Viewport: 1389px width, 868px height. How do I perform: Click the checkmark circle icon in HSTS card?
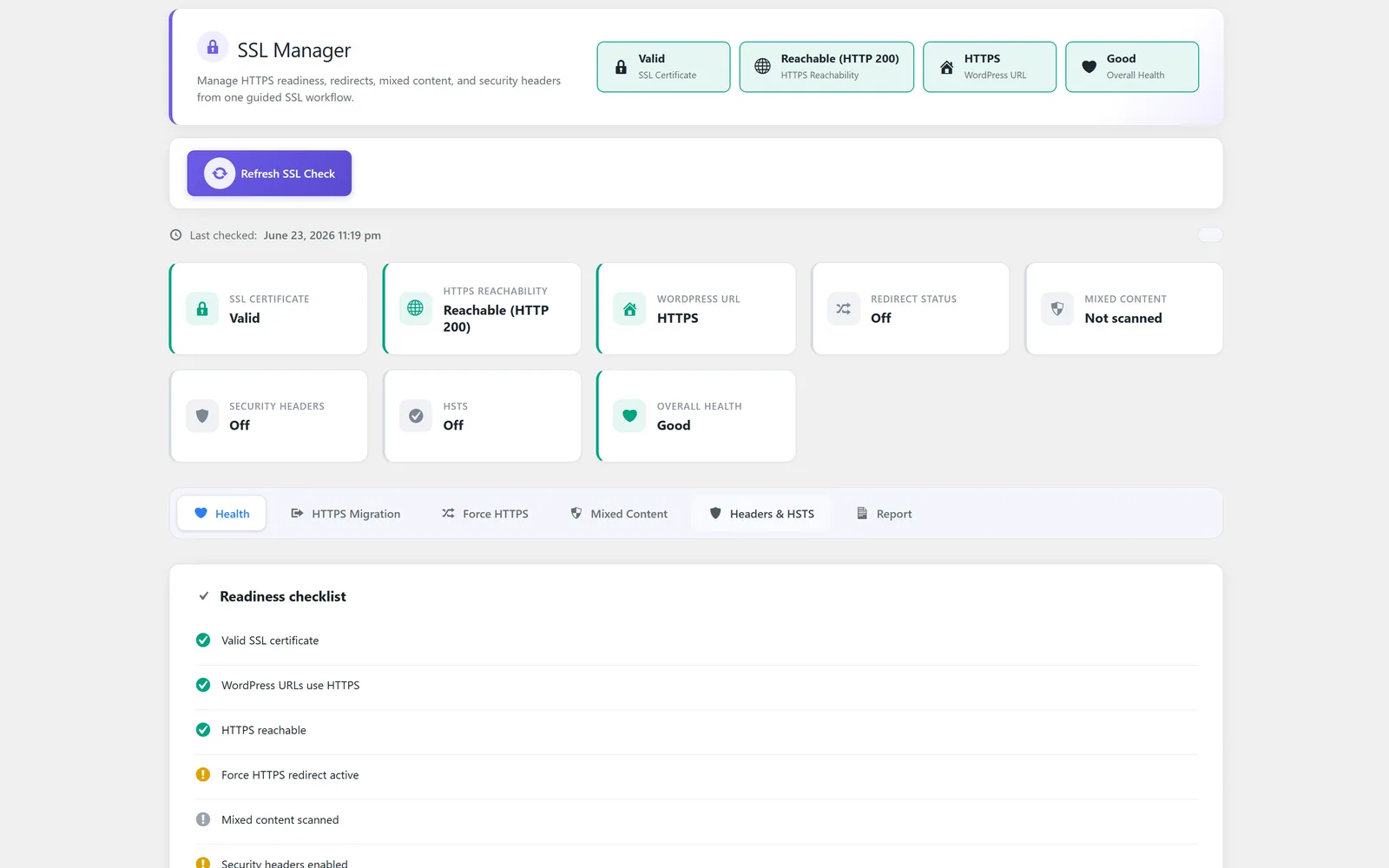416,416
